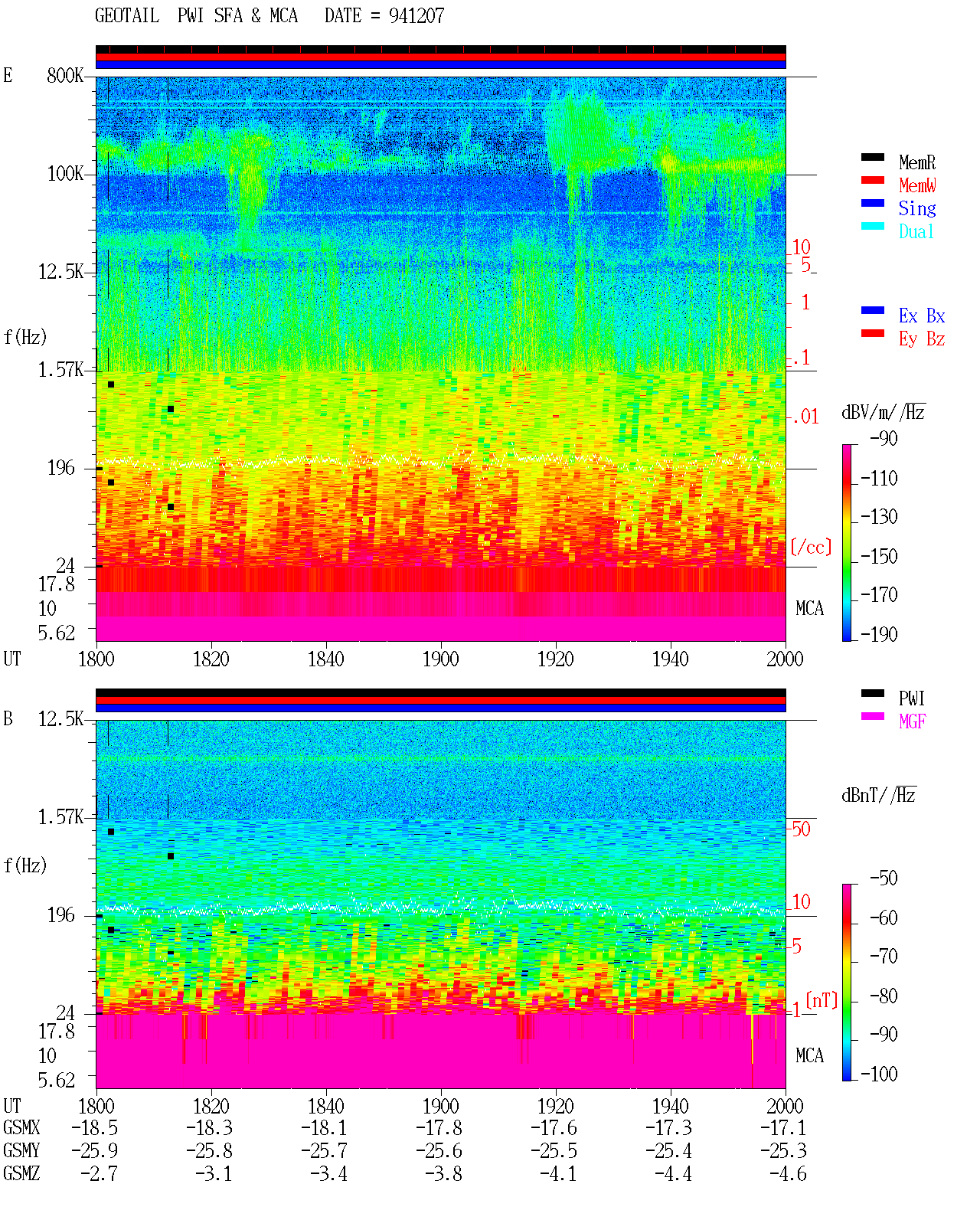Image resolution: width=980 pixels, height=1220 pixels.
Task: Click the -50 color bar tick
Action: [x=884, y=878]
